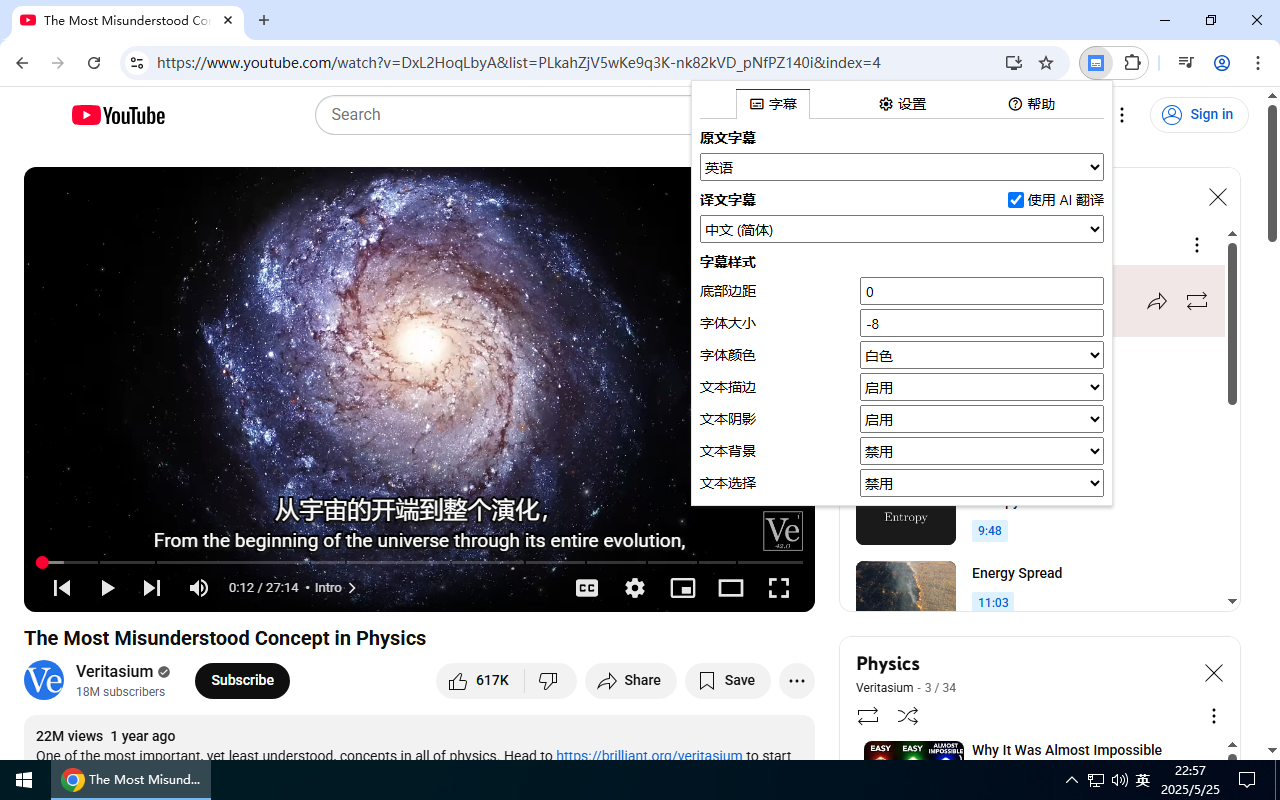Mute the video volume icon
This screenshot has height=800, width=1280.
199,588
